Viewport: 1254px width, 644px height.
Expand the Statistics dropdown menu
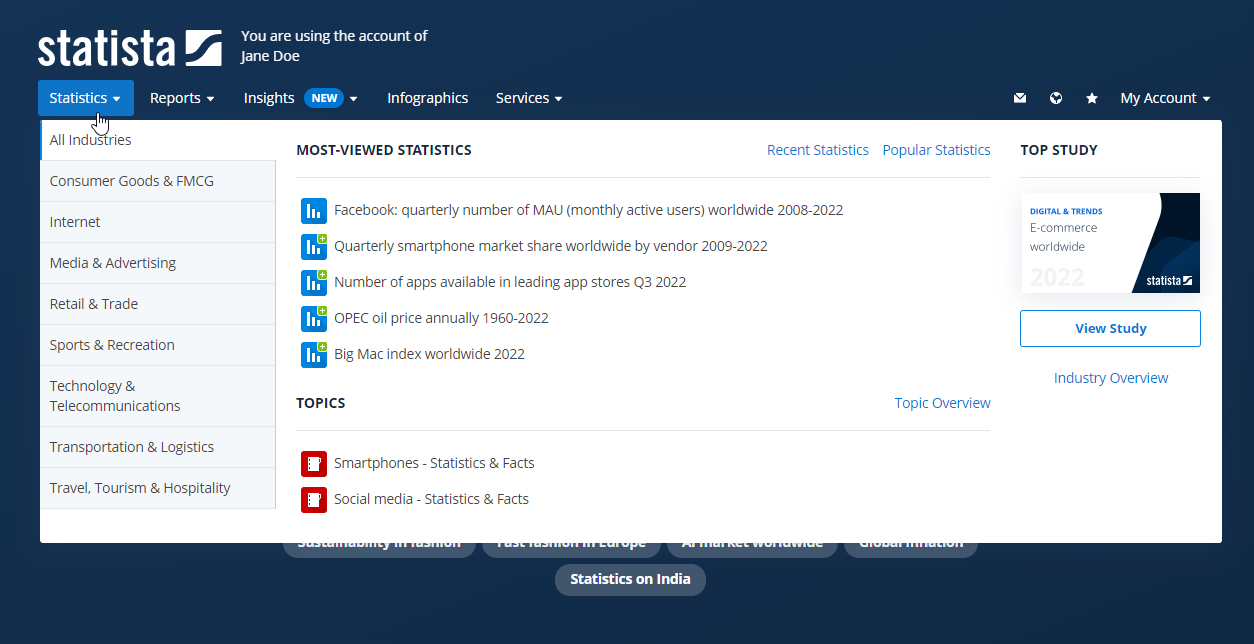tap(86, 98)
